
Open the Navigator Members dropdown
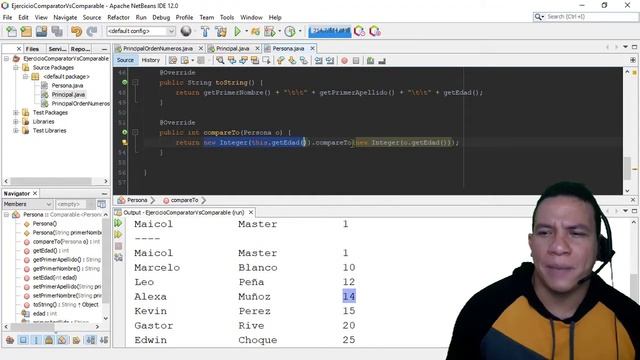27,204
